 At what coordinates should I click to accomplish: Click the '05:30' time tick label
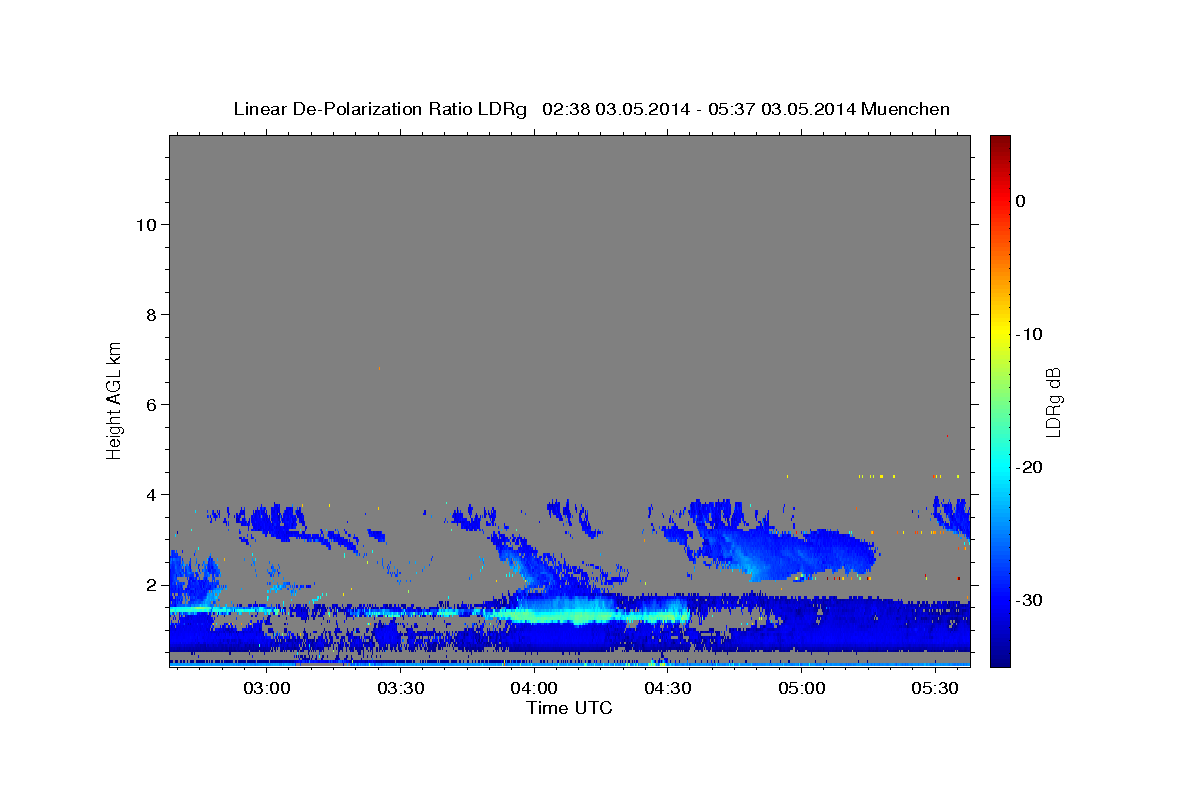point(936,689)
